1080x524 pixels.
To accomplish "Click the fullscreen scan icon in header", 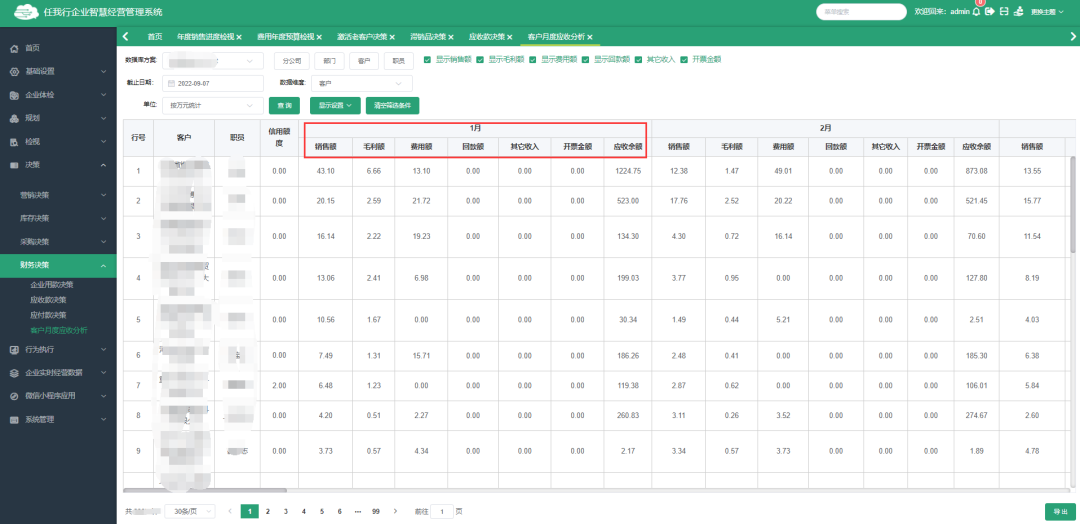I will [1003, 12].
